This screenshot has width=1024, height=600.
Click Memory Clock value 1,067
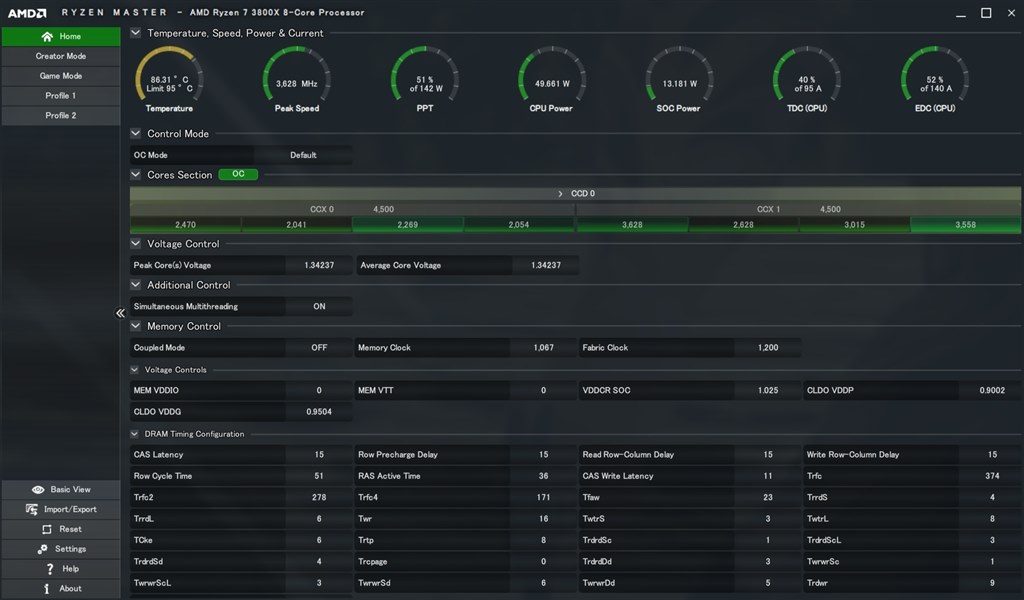[x=543, y=347]
